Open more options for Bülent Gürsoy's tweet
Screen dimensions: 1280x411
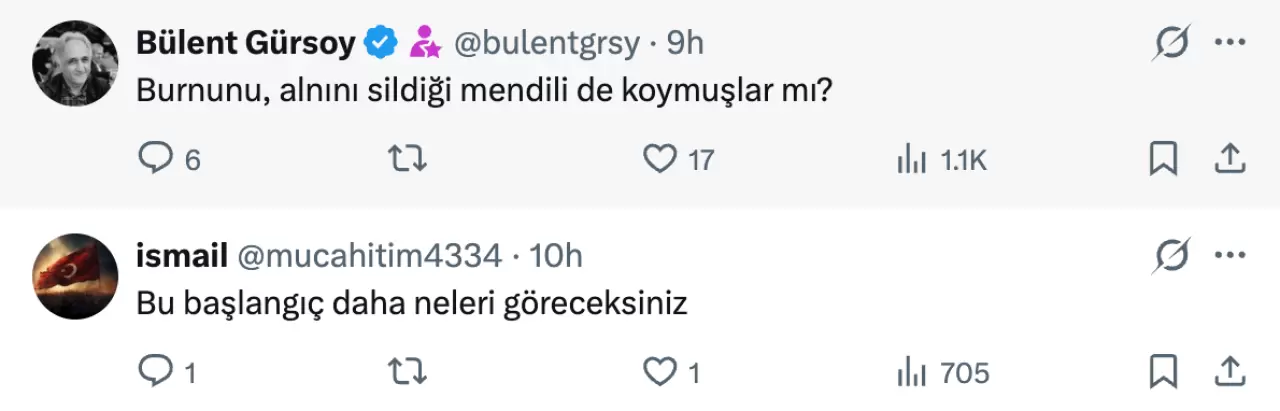1229,43
